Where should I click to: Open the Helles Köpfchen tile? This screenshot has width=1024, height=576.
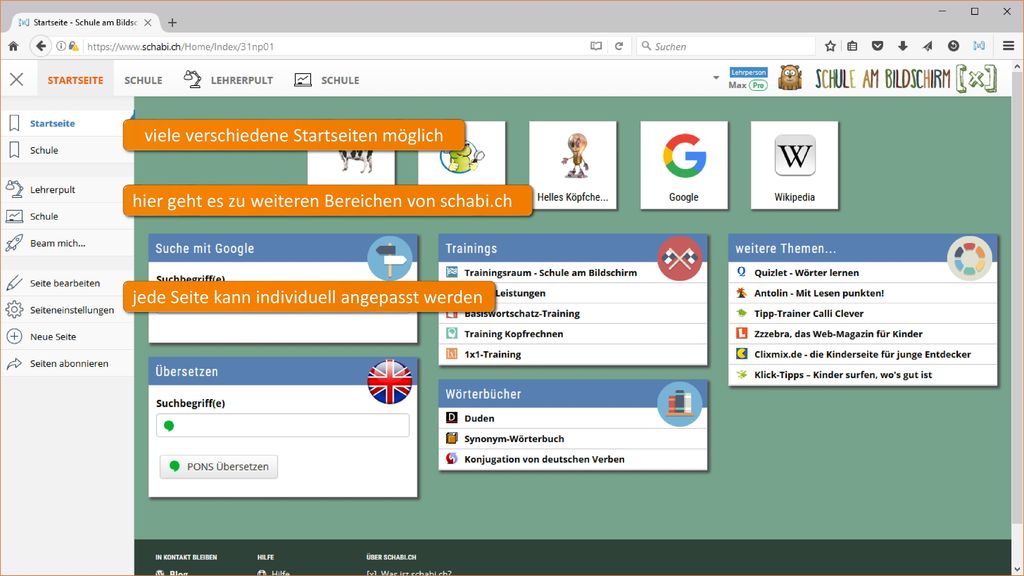tap(573, 165)
